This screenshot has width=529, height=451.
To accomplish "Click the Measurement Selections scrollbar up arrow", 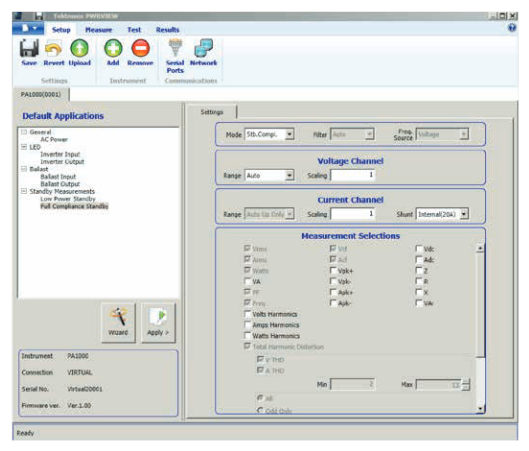I will (x=480, y=248).
